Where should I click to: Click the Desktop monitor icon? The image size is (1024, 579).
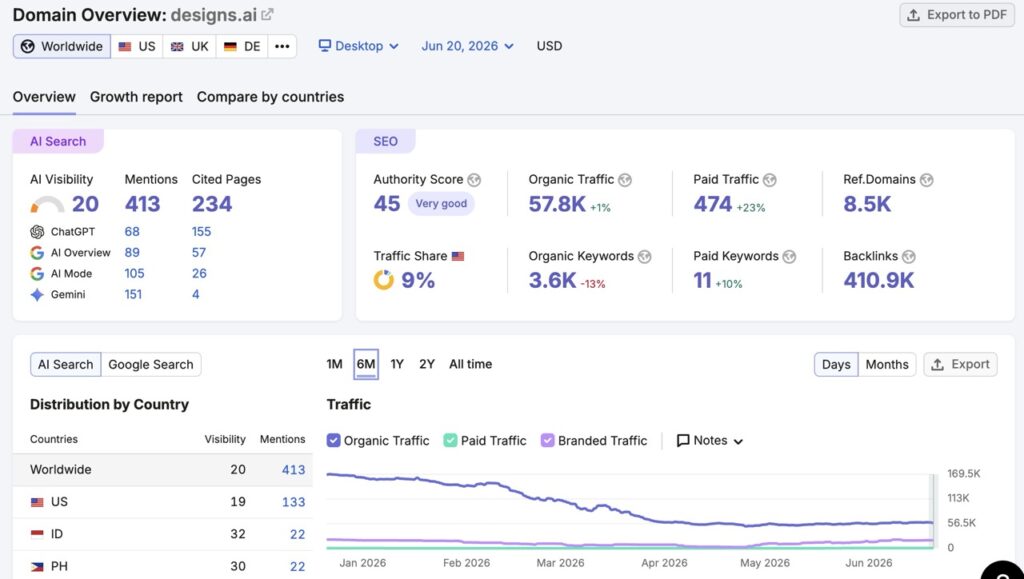click(325, 46)
